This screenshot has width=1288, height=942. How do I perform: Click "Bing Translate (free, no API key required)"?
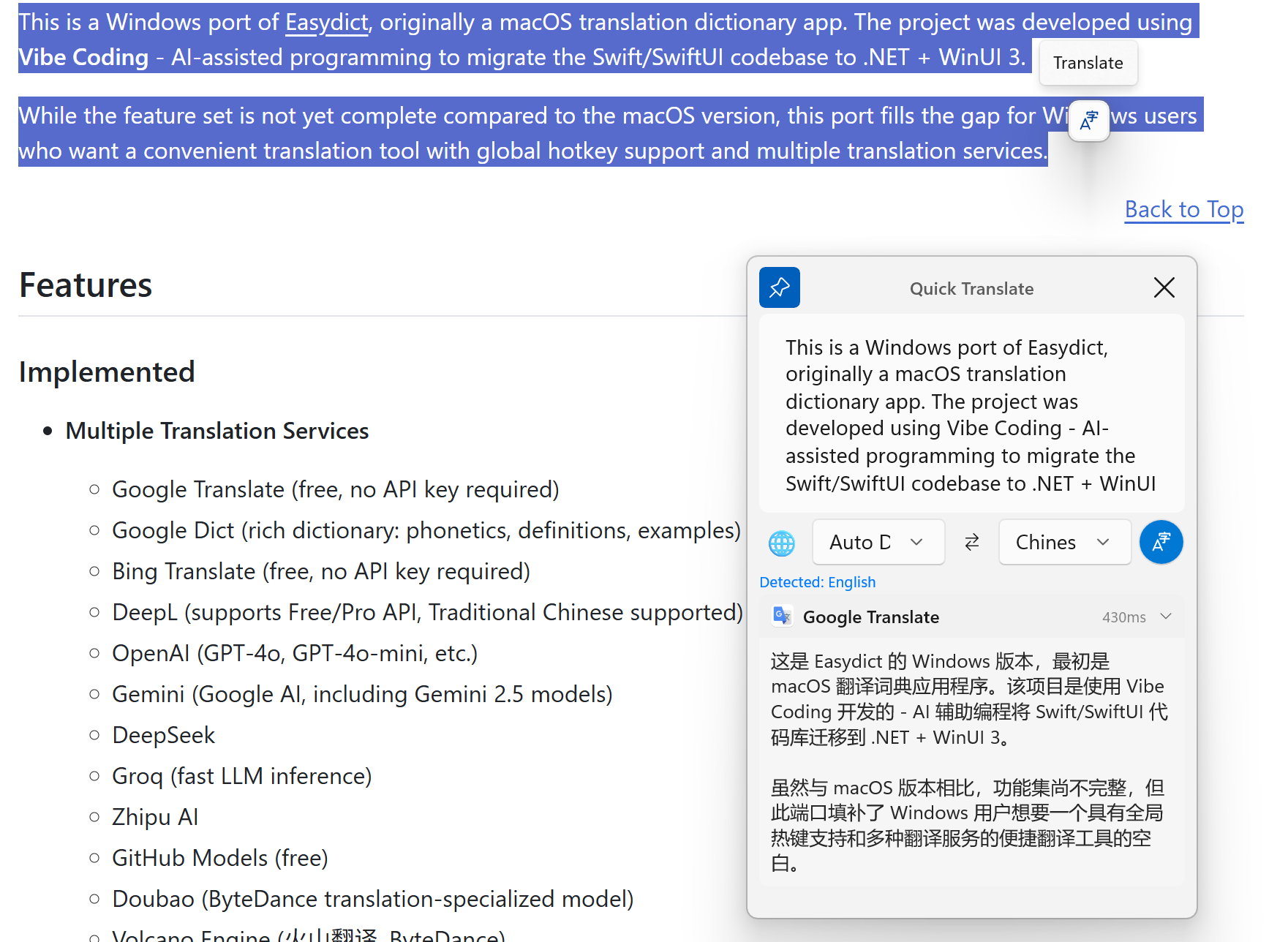321,571
